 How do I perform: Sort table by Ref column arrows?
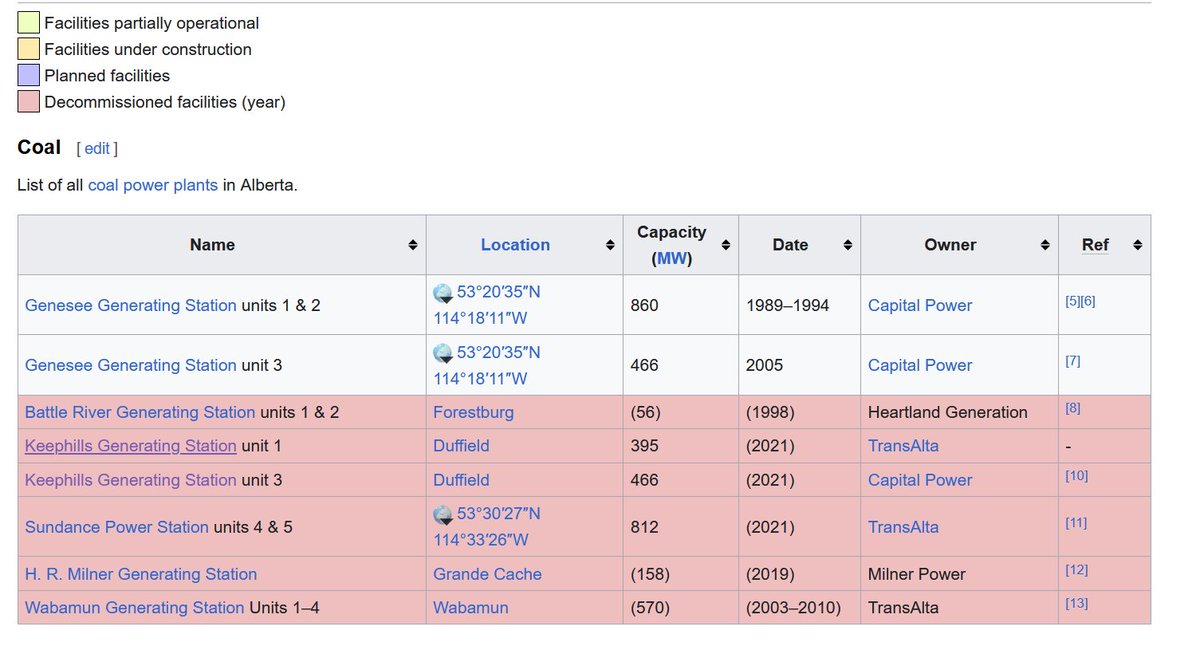click(1137, 245)
